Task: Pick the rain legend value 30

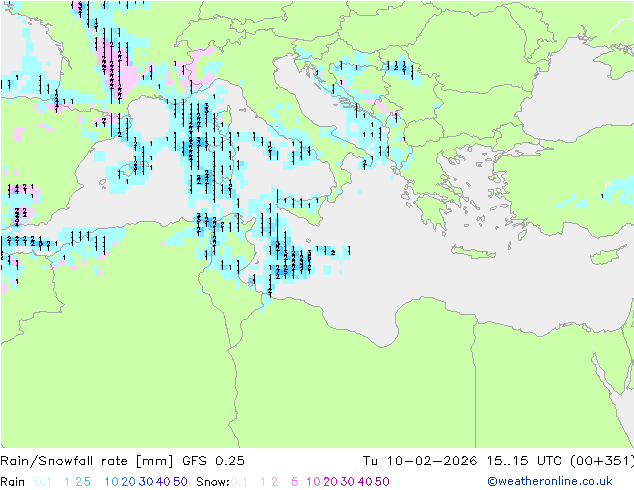Action: tap(146, 482)
